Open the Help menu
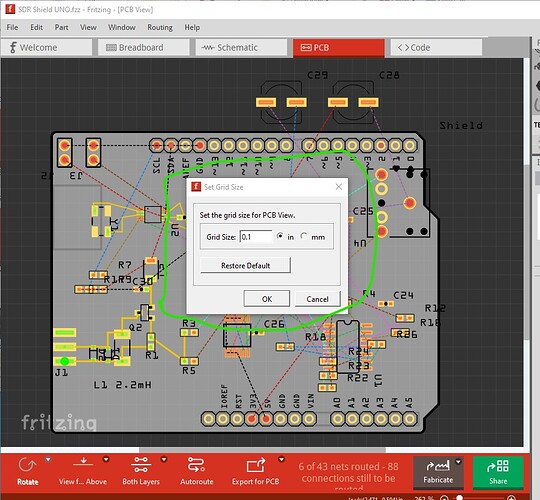Screen dimensions: 540x500 click(192, 27)
